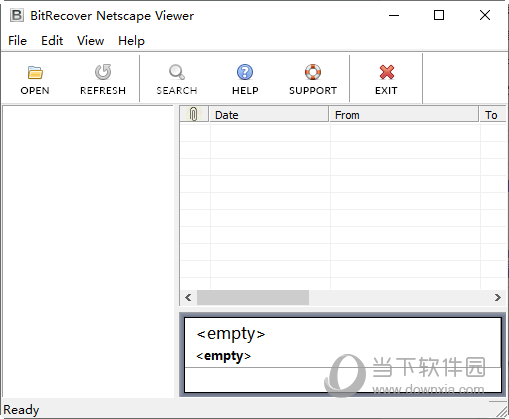This screenshot has height=419, width=509.
Task: Open the Help menu
Action: pos(131,41)
